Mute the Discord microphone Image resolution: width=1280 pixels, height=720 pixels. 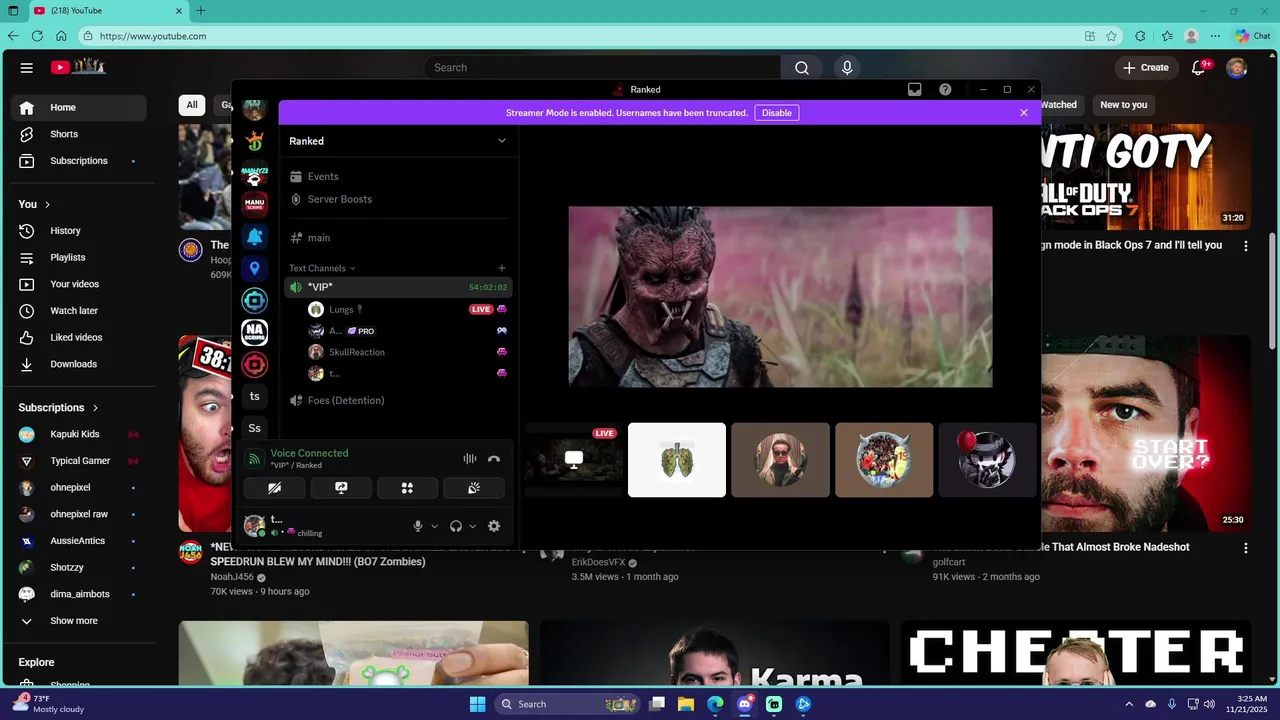[418, 526]
